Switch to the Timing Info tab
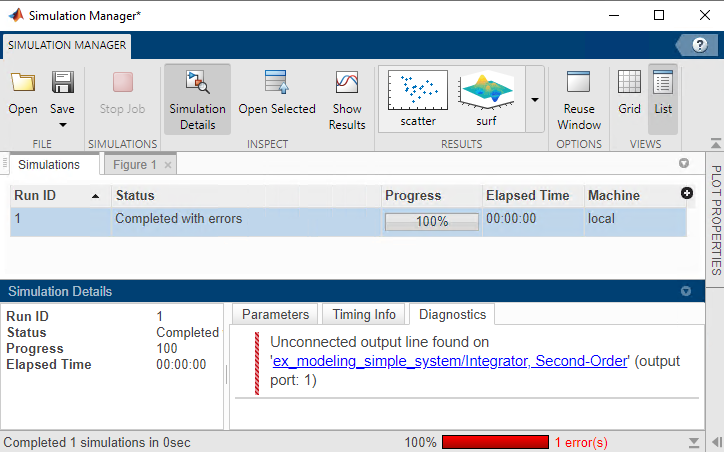Image resolution: width=724 pixels, height=452 pixels. tap(364, 314)
